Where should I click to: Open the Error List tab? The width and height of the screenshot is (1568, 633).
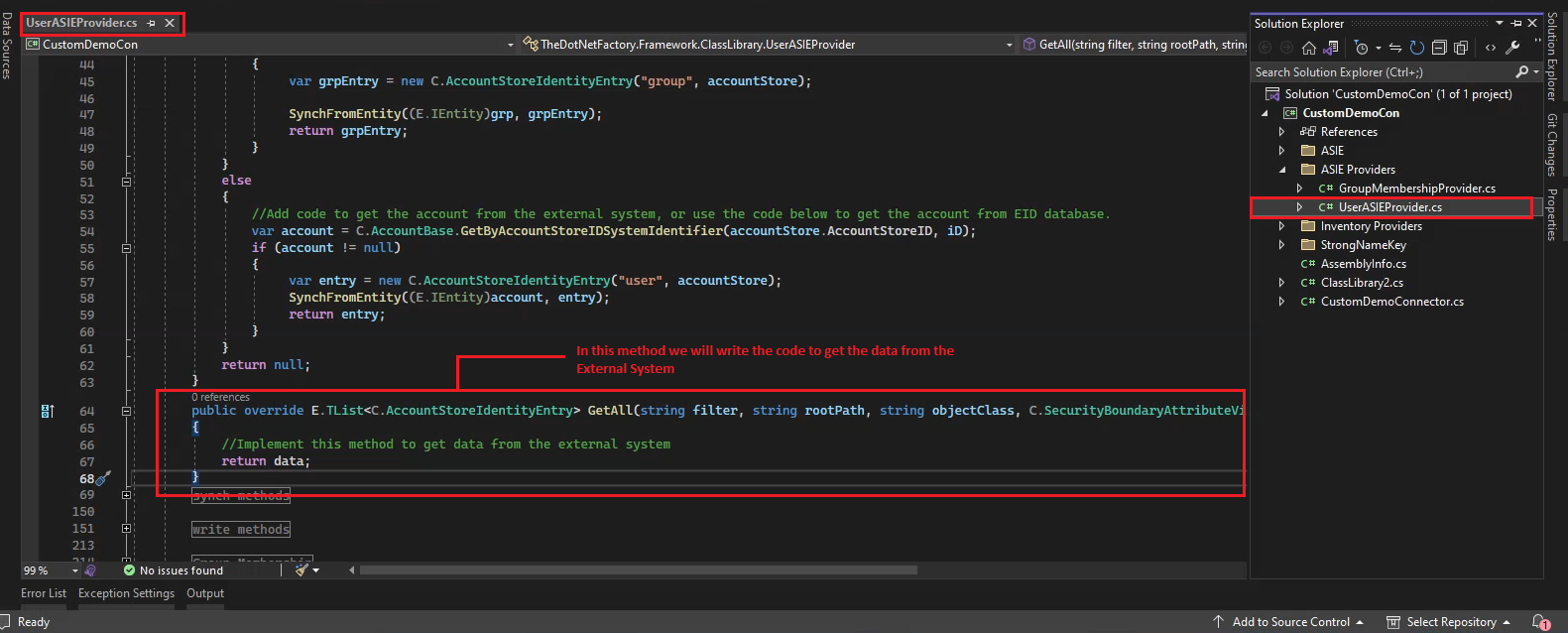click(44, 593)
